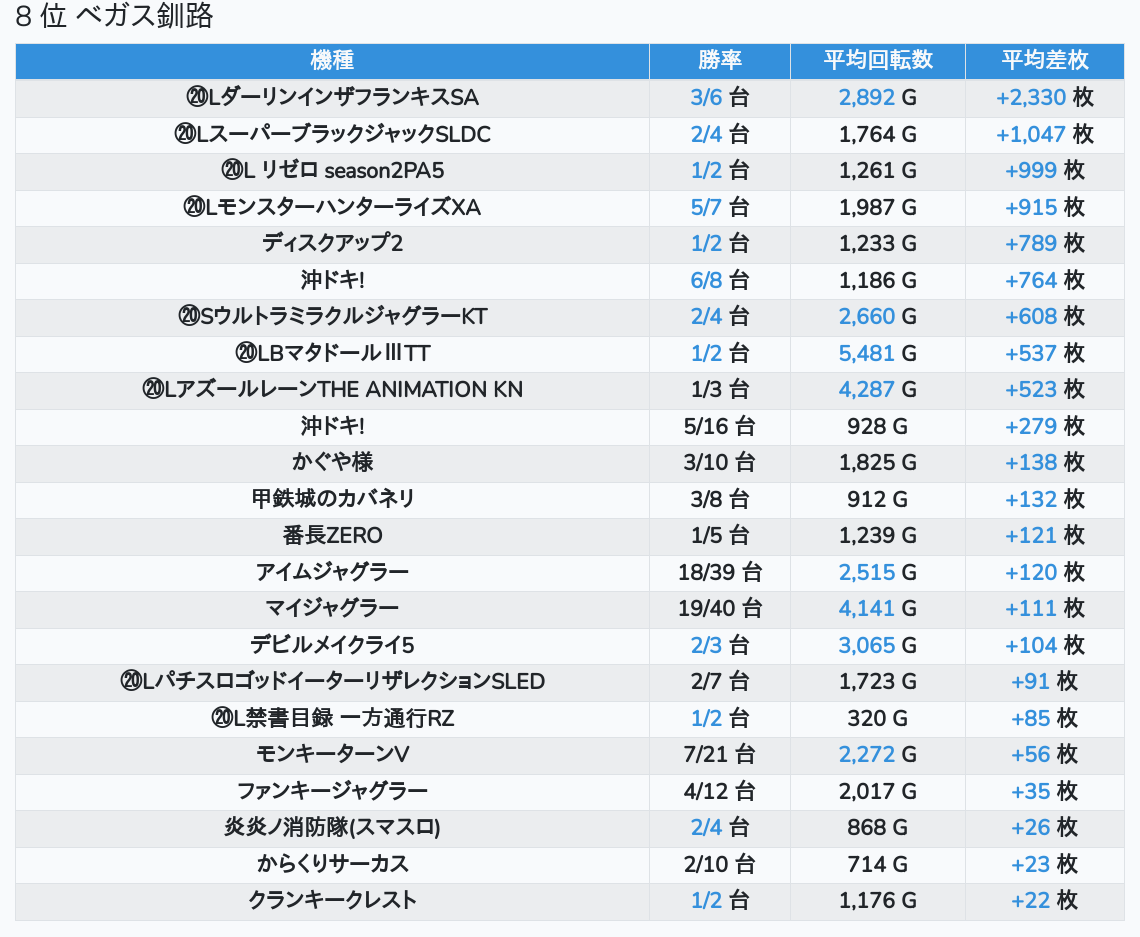
Task: Select machine name ⑳LBマタドールⅢTT
Action: click(332, 353)
